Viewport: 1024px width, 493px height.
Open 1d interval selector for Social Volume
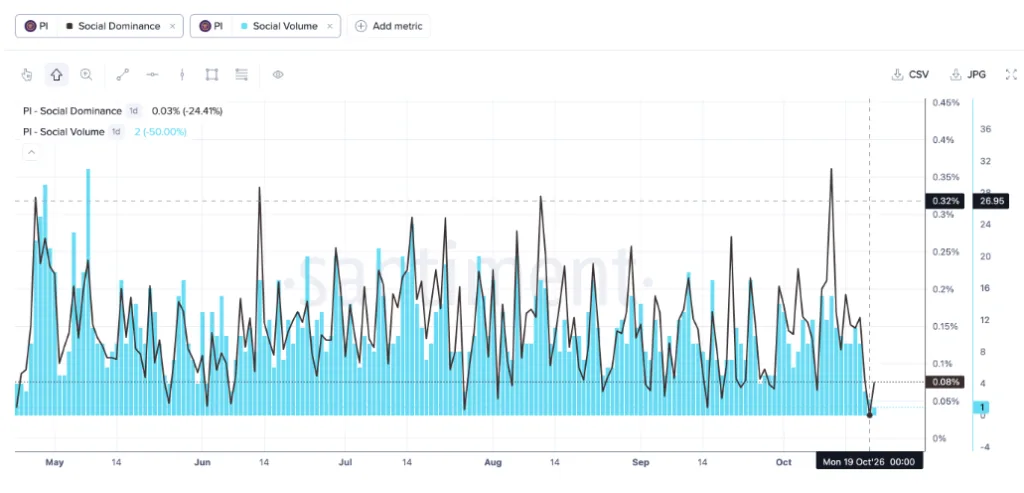click(x=116, y=132)
